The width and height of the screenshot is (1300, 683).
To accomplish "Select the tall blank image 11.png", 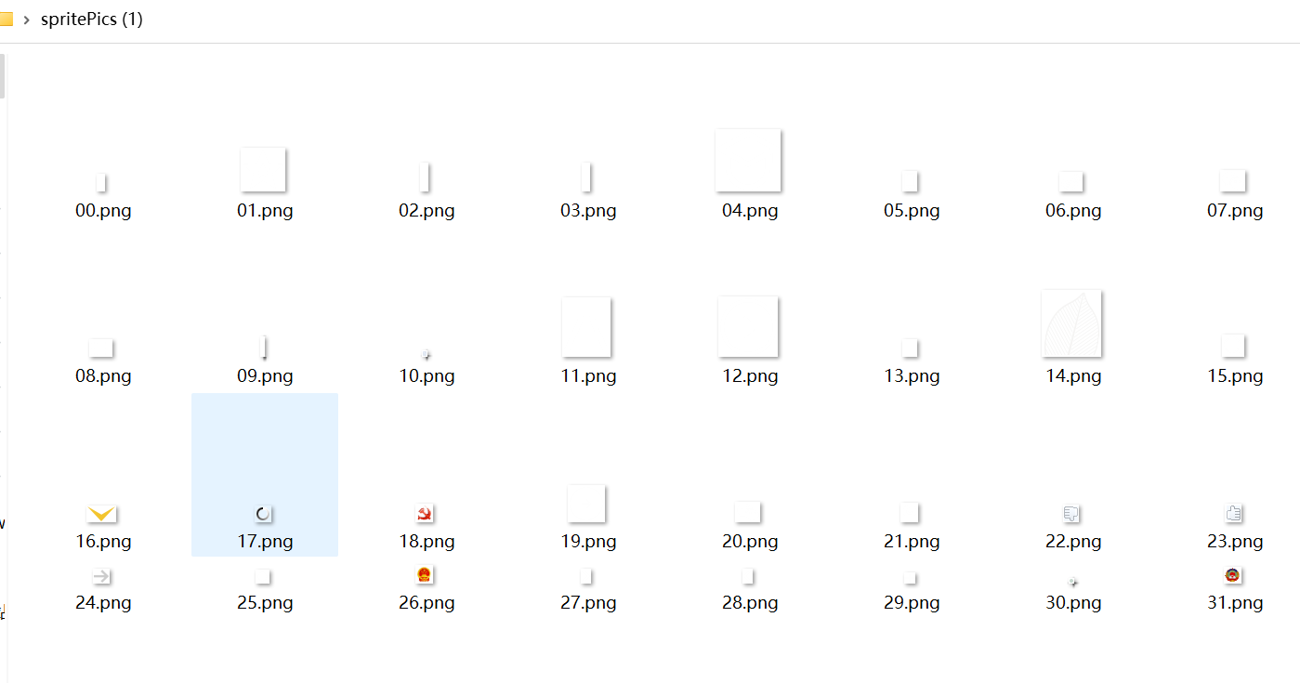I will (586, 326).
